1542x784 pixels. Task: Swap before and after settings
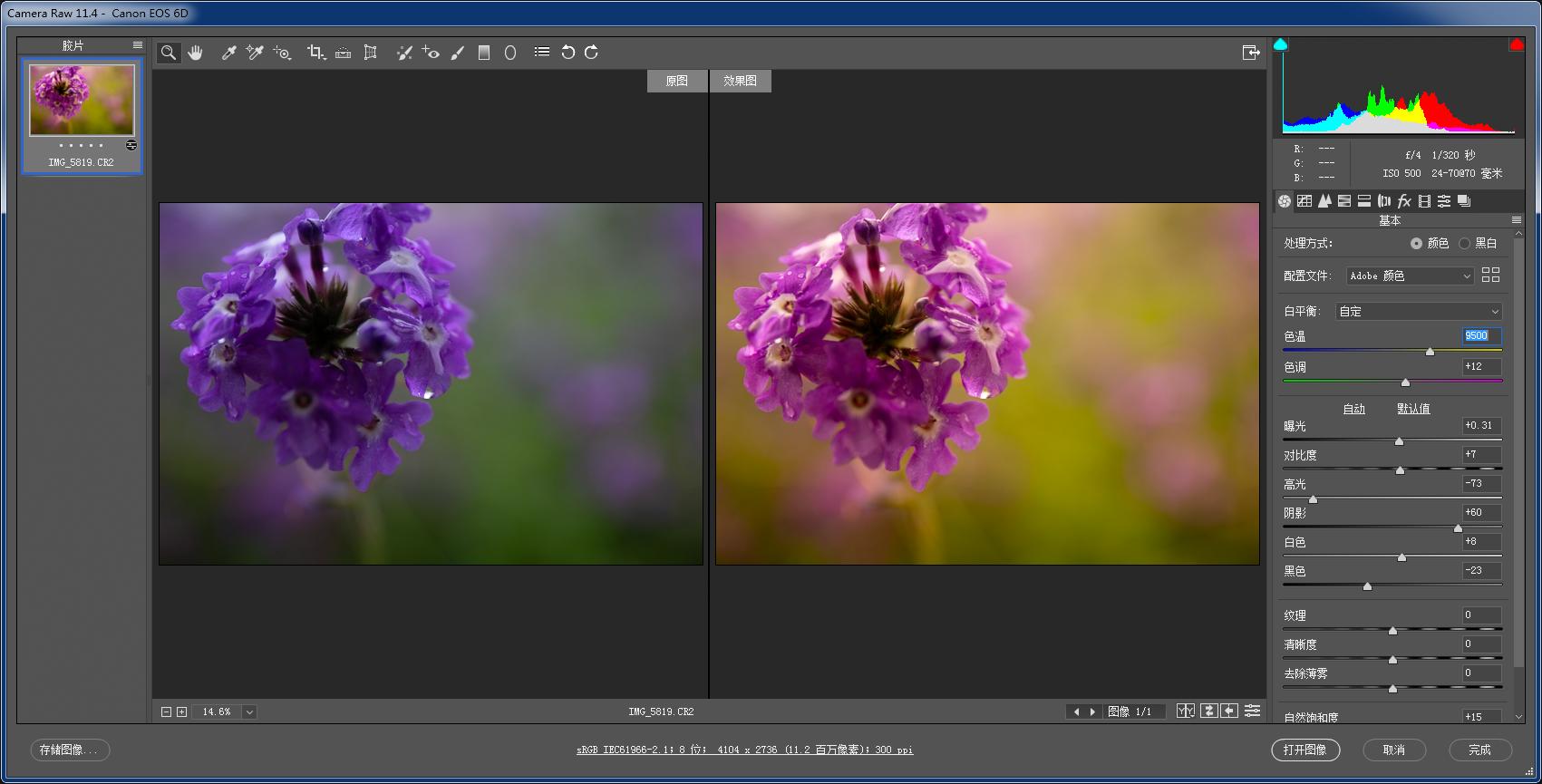[x=1208, y=711]
